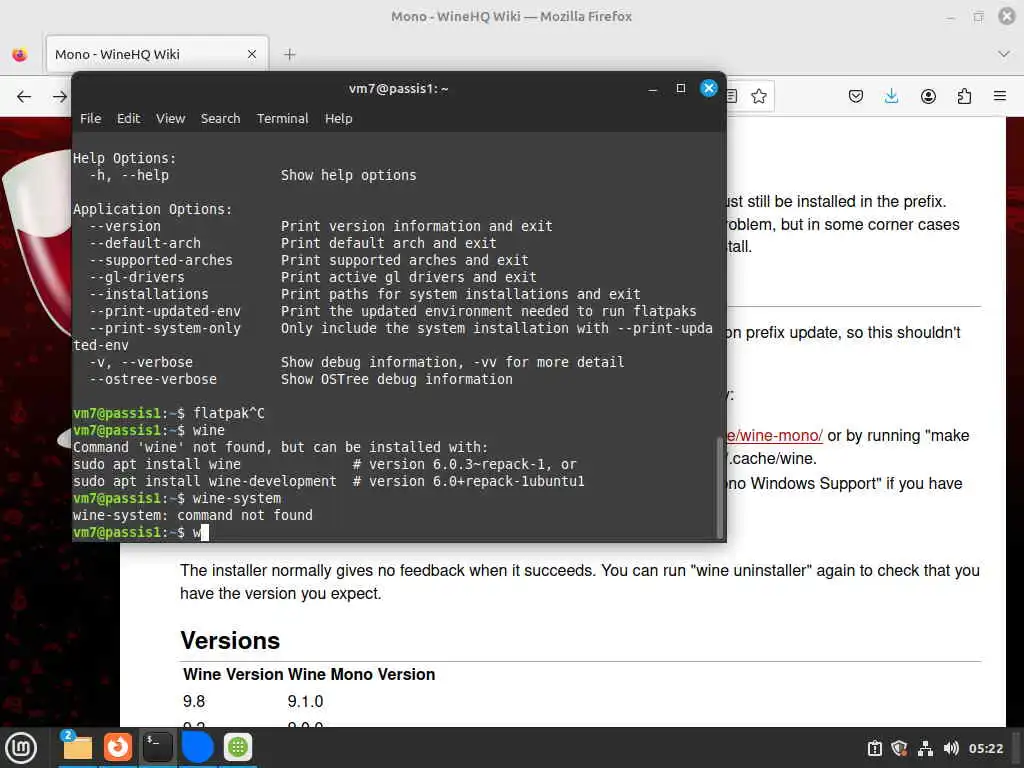Viewport: 1024px width, 768px height.
Task: Open terminal Help menu
Action: pos(338,118)
